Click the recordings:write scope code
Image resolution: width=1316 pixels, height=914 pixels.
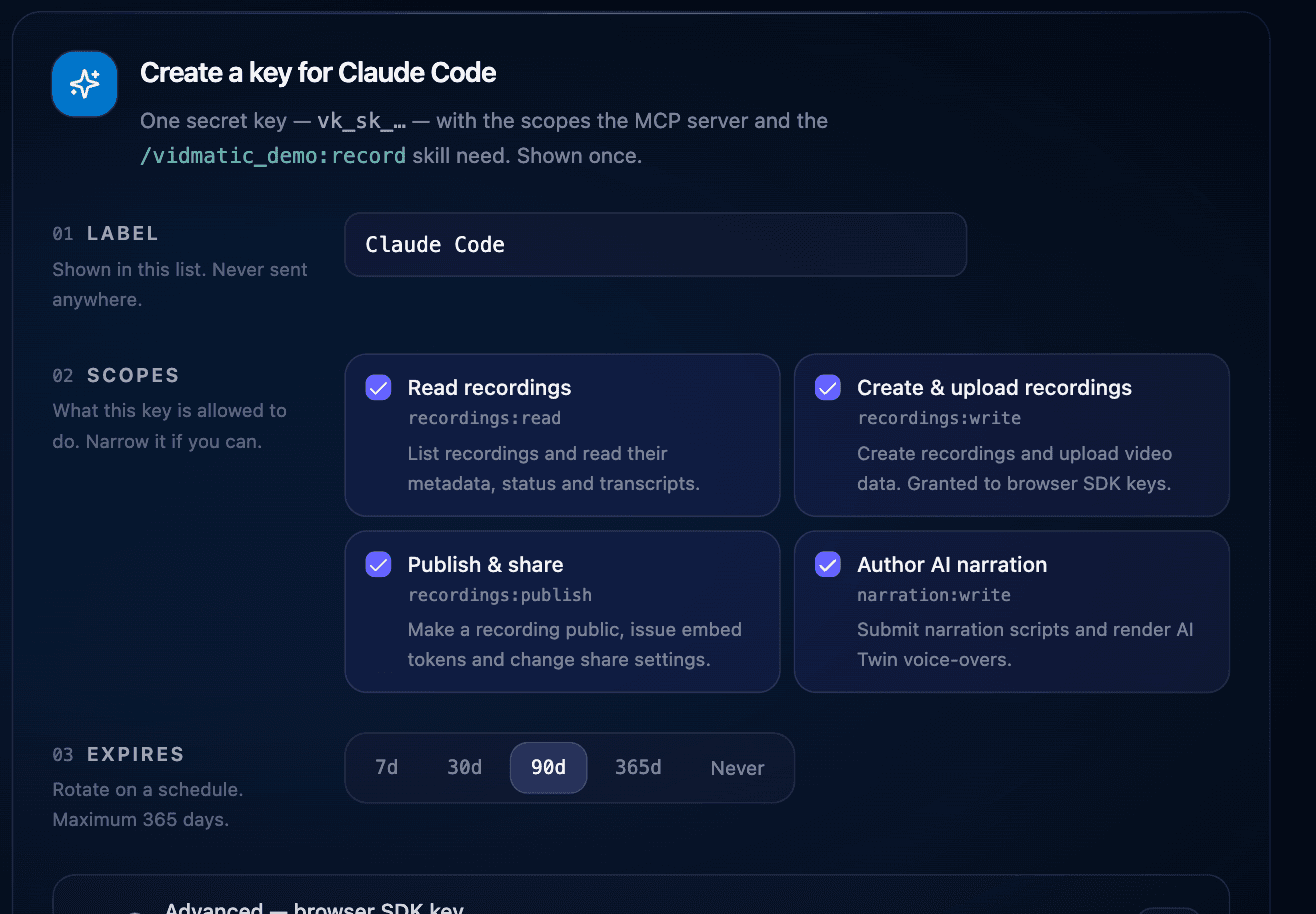click(x=939, y=418)
